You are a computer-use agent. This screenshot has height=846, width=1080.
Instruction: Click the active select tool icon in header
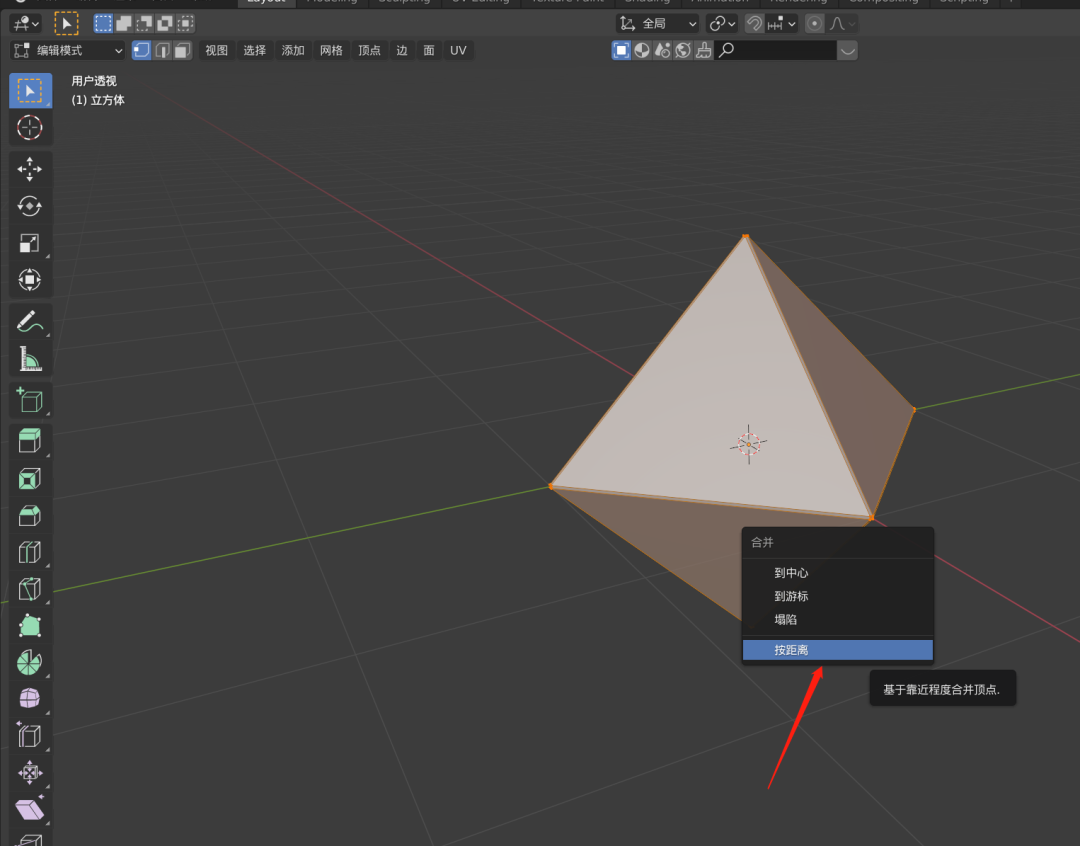pos(66,24)
